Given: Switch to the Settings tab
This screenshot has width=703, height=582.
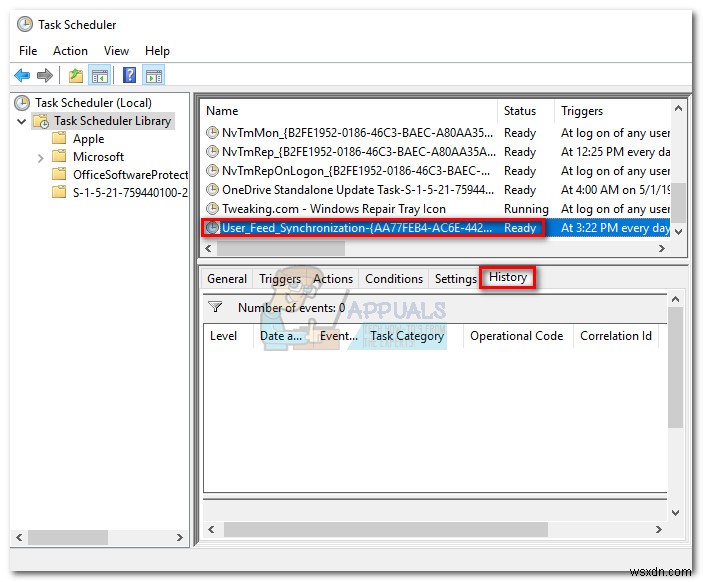Looking at the screenshot, I should 455,278.
